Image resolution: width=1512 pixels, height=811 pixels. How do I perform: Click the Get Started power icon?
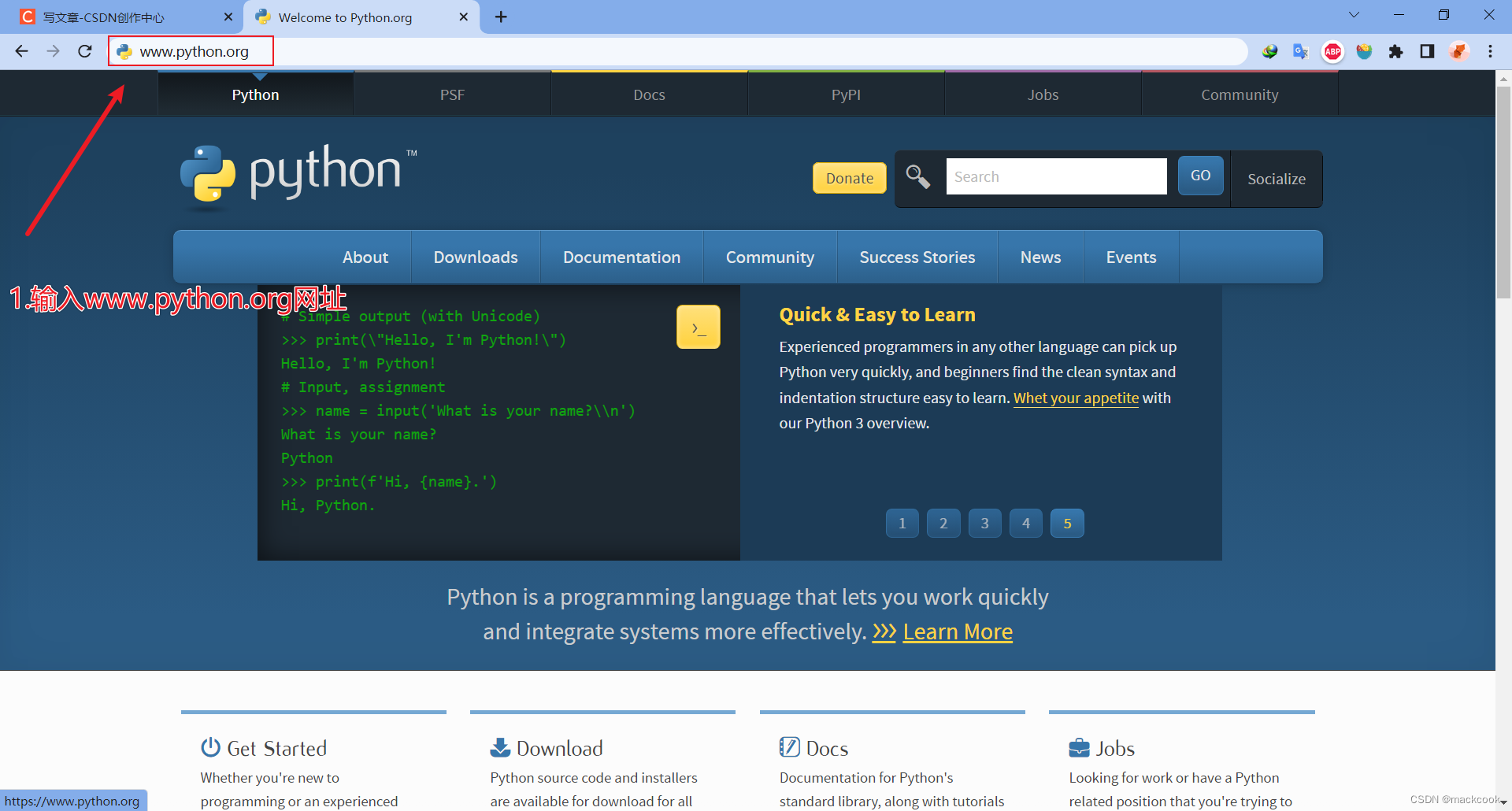pos(210,746)
